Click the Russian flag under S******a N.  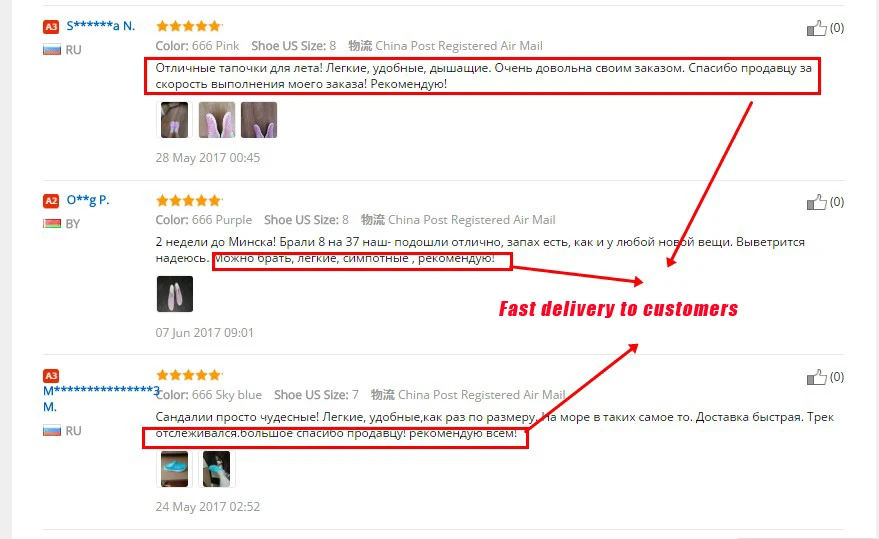coord(52,50)
